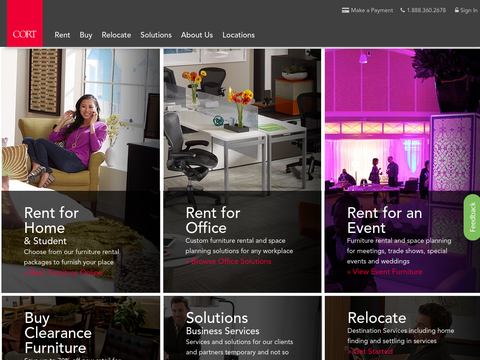
Task: Open the Solutions menu
Action: pos(156,35)
